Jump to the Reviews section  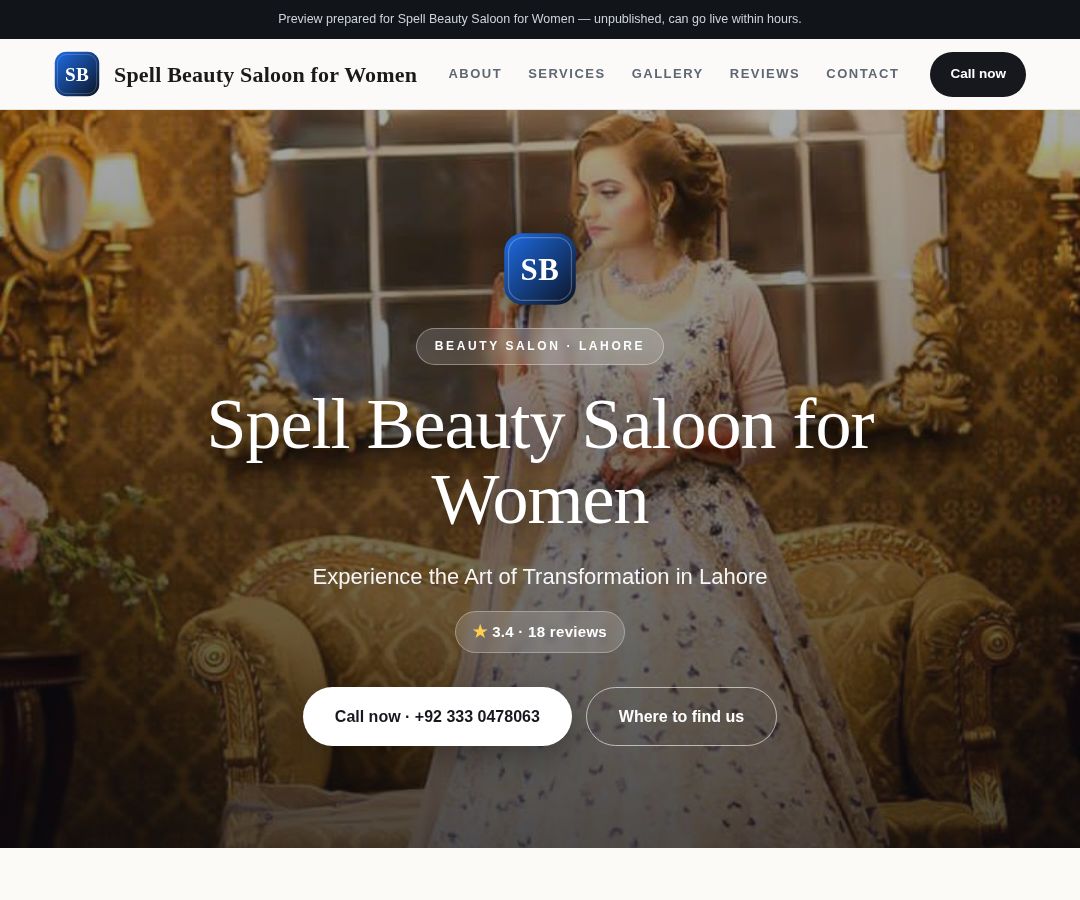(764, 74)
